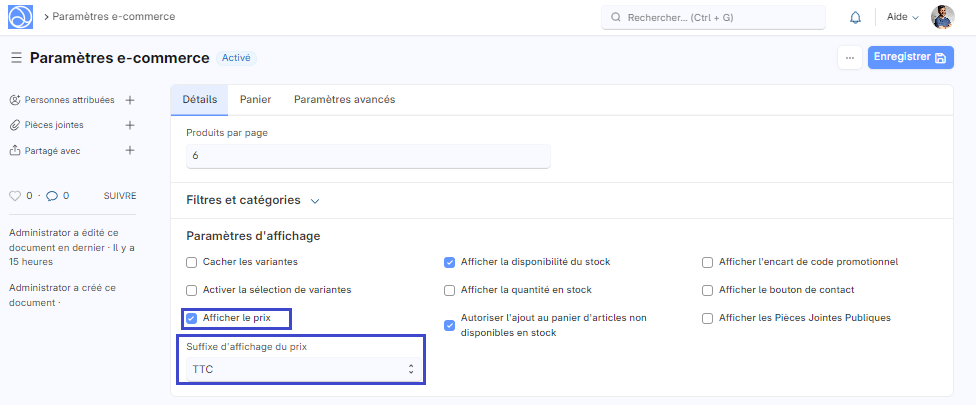The height and width of the screenshot is (405, 976).
Task: Click the app logo home icon
Action: click(20, 17)
